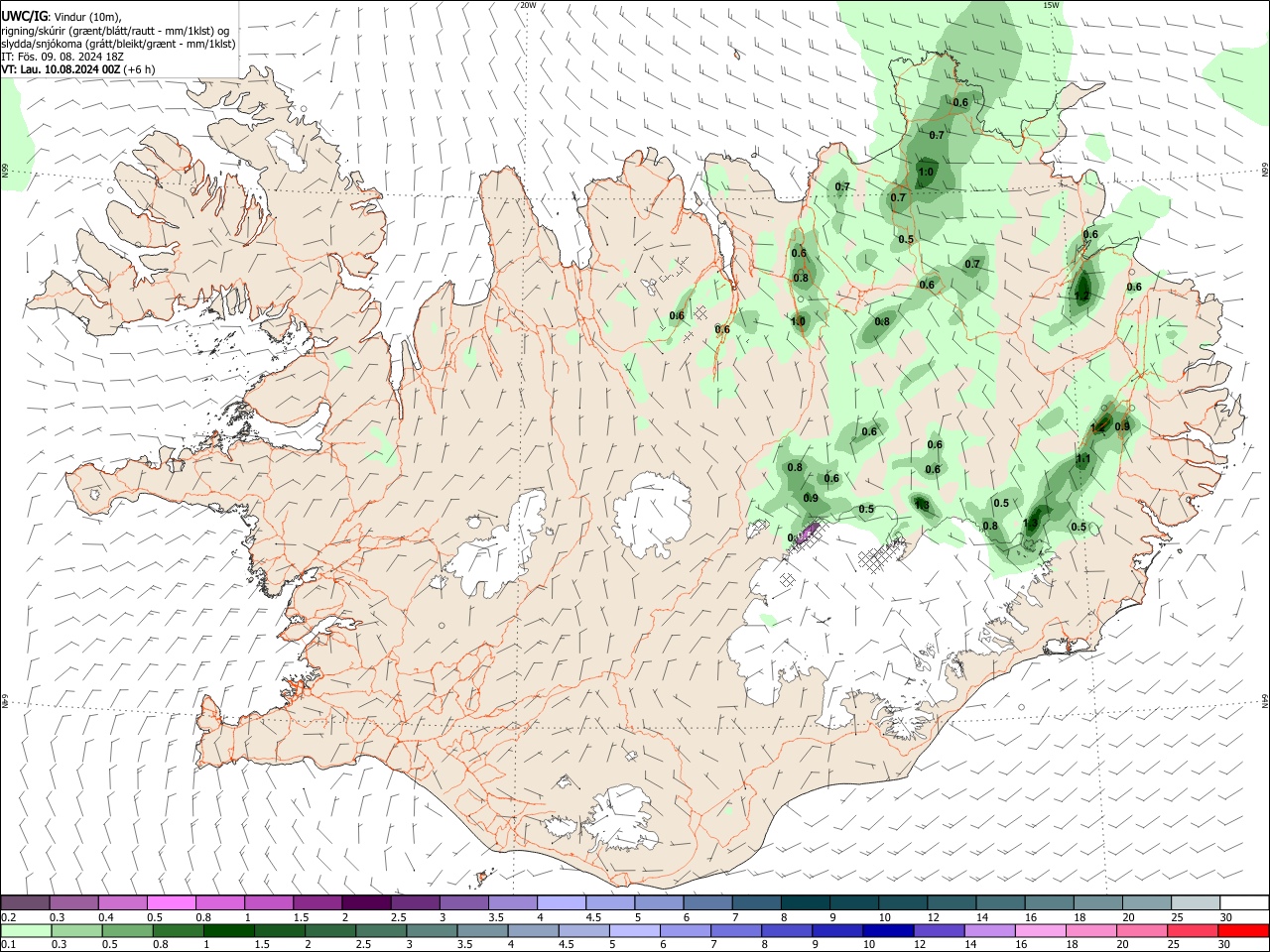Screen dimensions: 1270x952
Task: Select the 'VT: Lau. 10.08.2024 00Z (+6 h)' line
Action: tap(78, 69)
